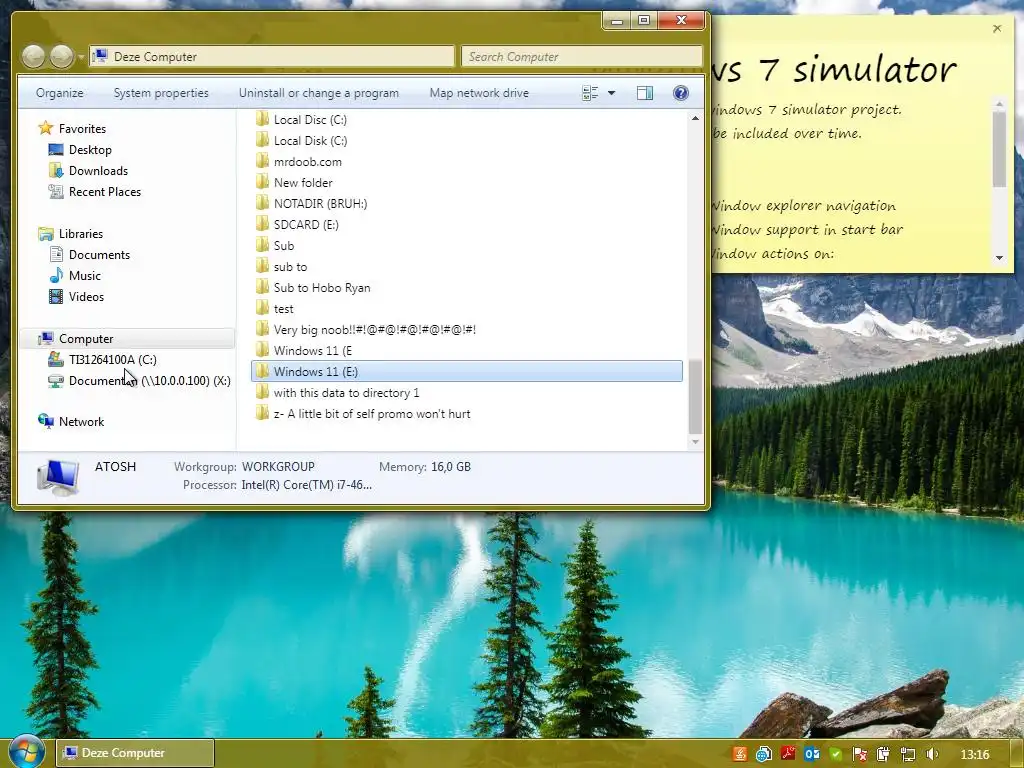Click the sticky note scroll up arrow
Viewport: 1024px width, 768px height.
coord(999,104)
